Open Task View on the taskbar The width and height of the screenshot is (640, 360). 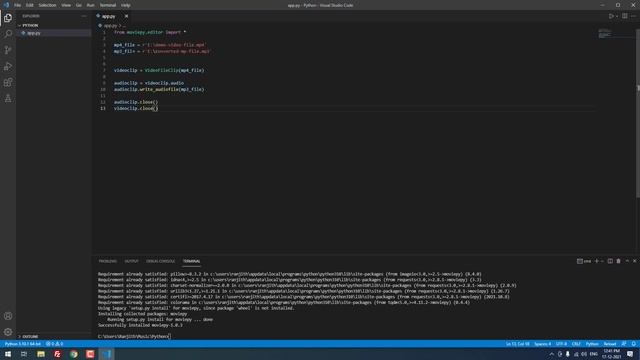point(24,354)
